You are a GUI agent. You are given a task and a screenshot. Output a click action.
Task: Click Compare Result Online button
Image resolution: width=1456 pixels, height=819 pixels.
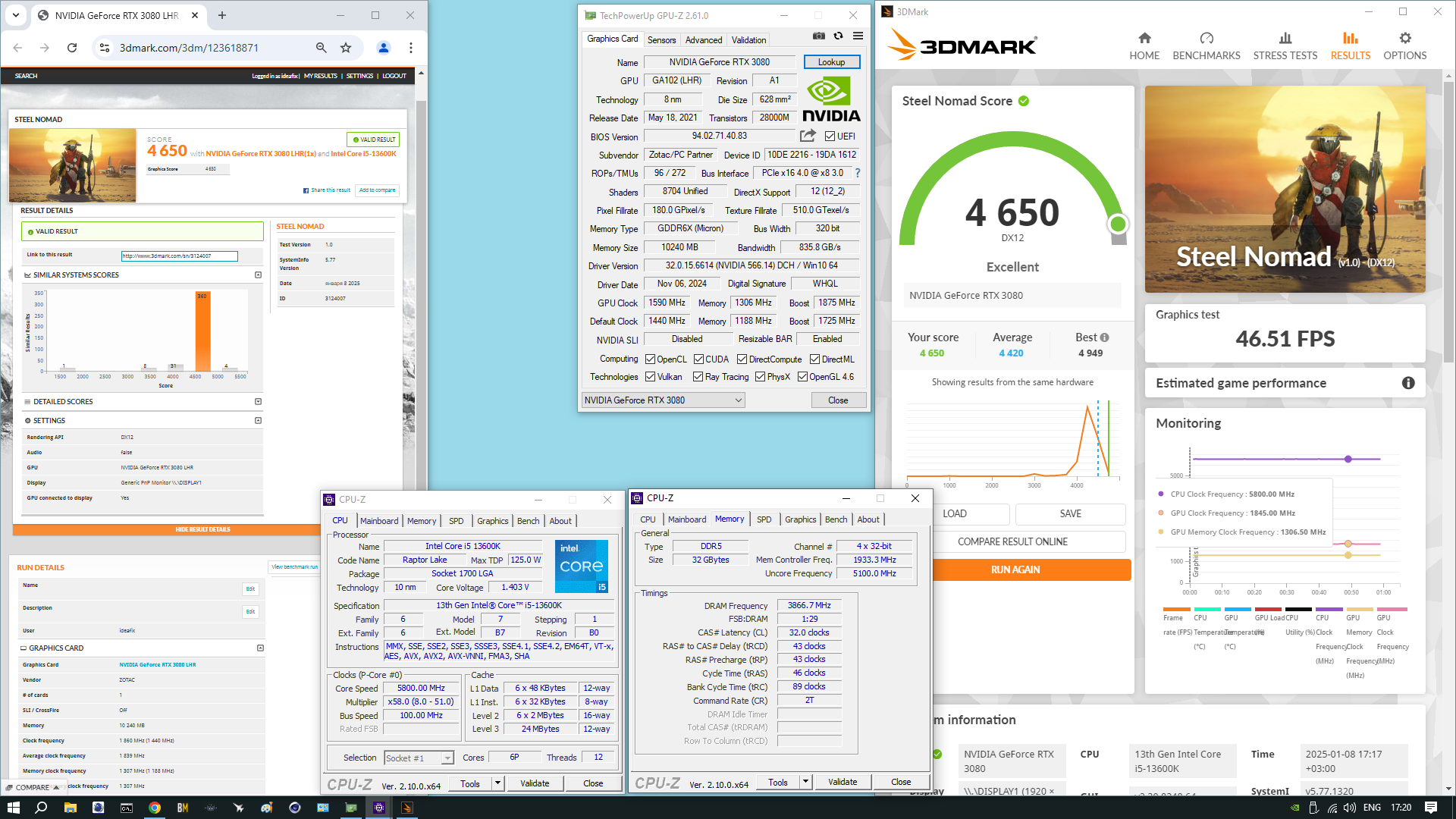(x=1012, y=542)
